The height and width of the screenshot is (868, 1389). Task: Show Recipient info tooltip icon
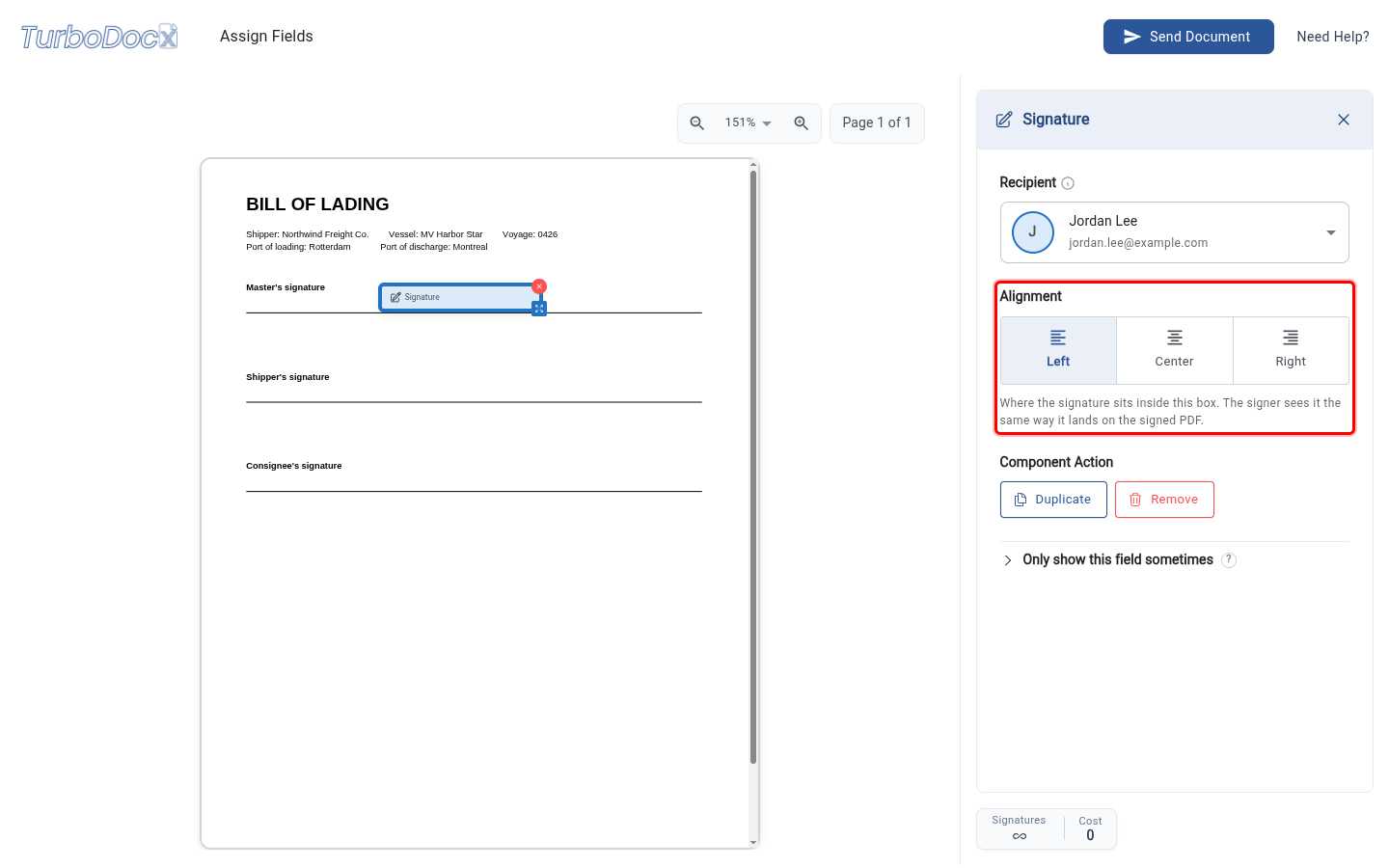[x=1068, y=183]
